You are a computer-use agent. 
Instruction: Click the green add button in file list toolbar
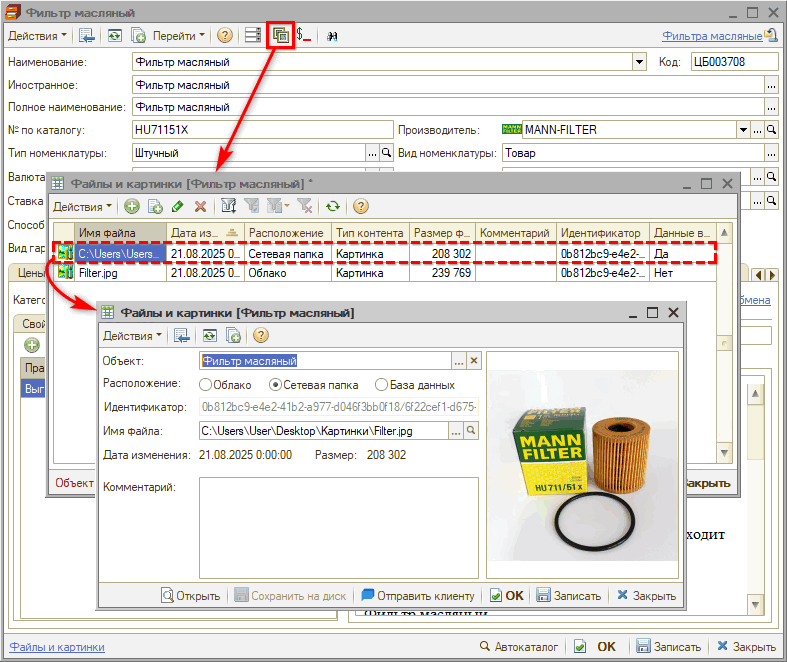tap(131, 206)
